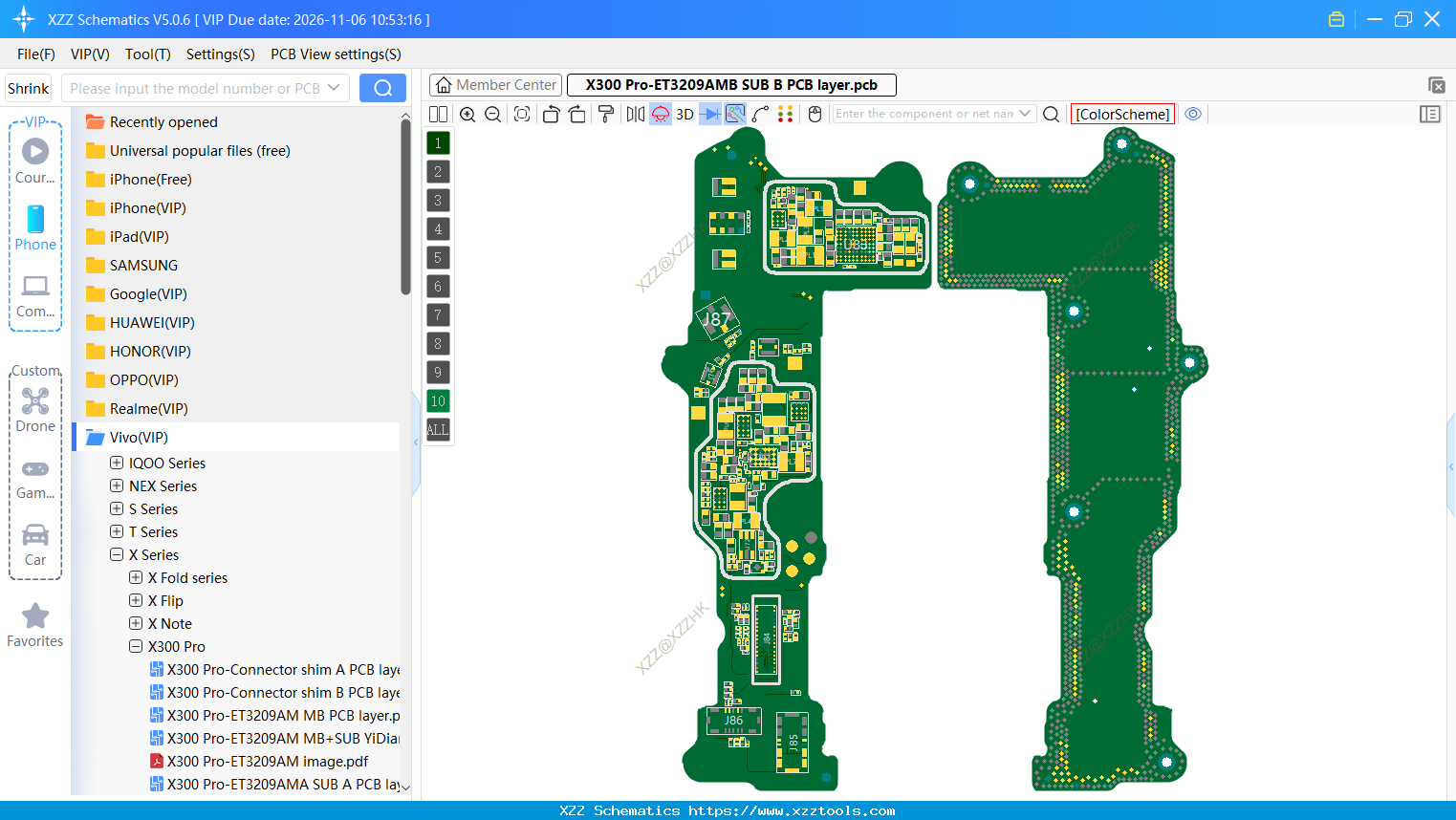Open the Tool(T) menu

click(x=147, y=54)
